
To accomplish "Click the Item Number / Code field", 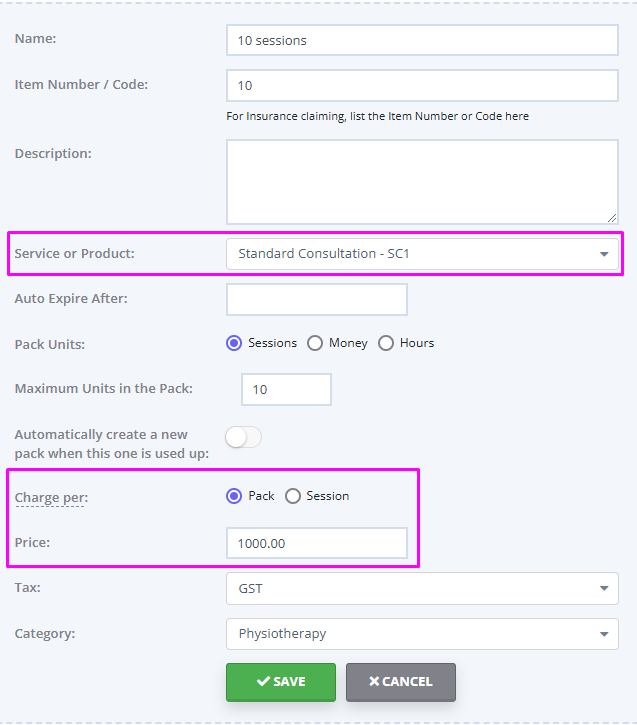I will click(422, 86).
